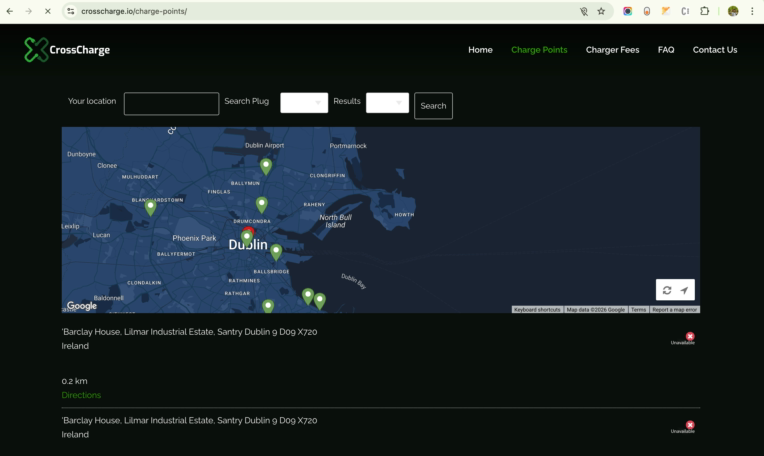Open the map Terms link
Image resolution: width=764 pixels, height=456 pixels.
(x=638, y=310)
